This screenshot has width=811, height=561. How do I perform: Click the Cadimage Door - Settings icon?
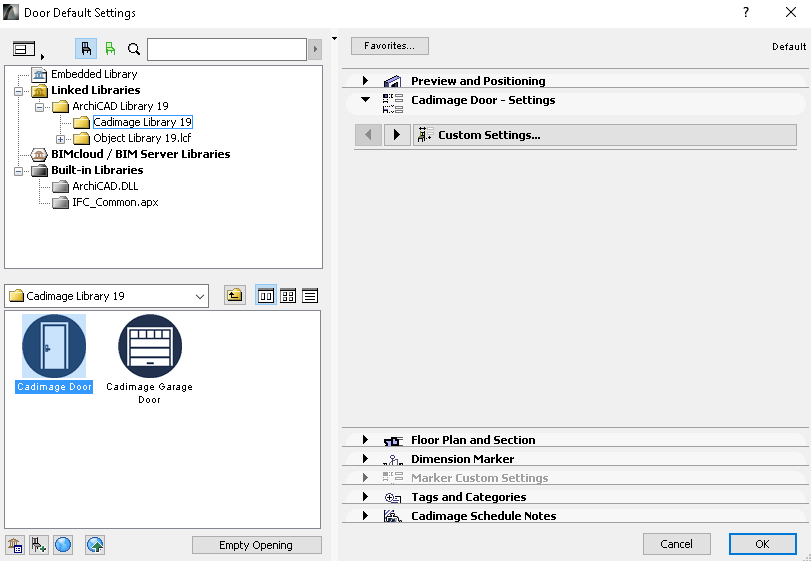click(x=393, y=103)
